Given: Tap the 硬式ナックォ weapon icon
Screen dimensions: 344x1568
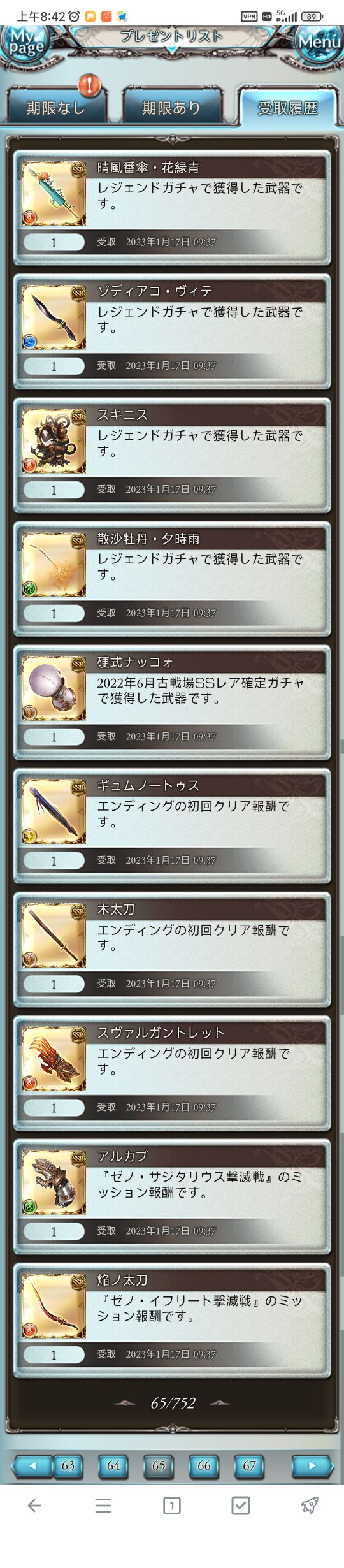Looking at the screenshot, I should coord(54,688).
